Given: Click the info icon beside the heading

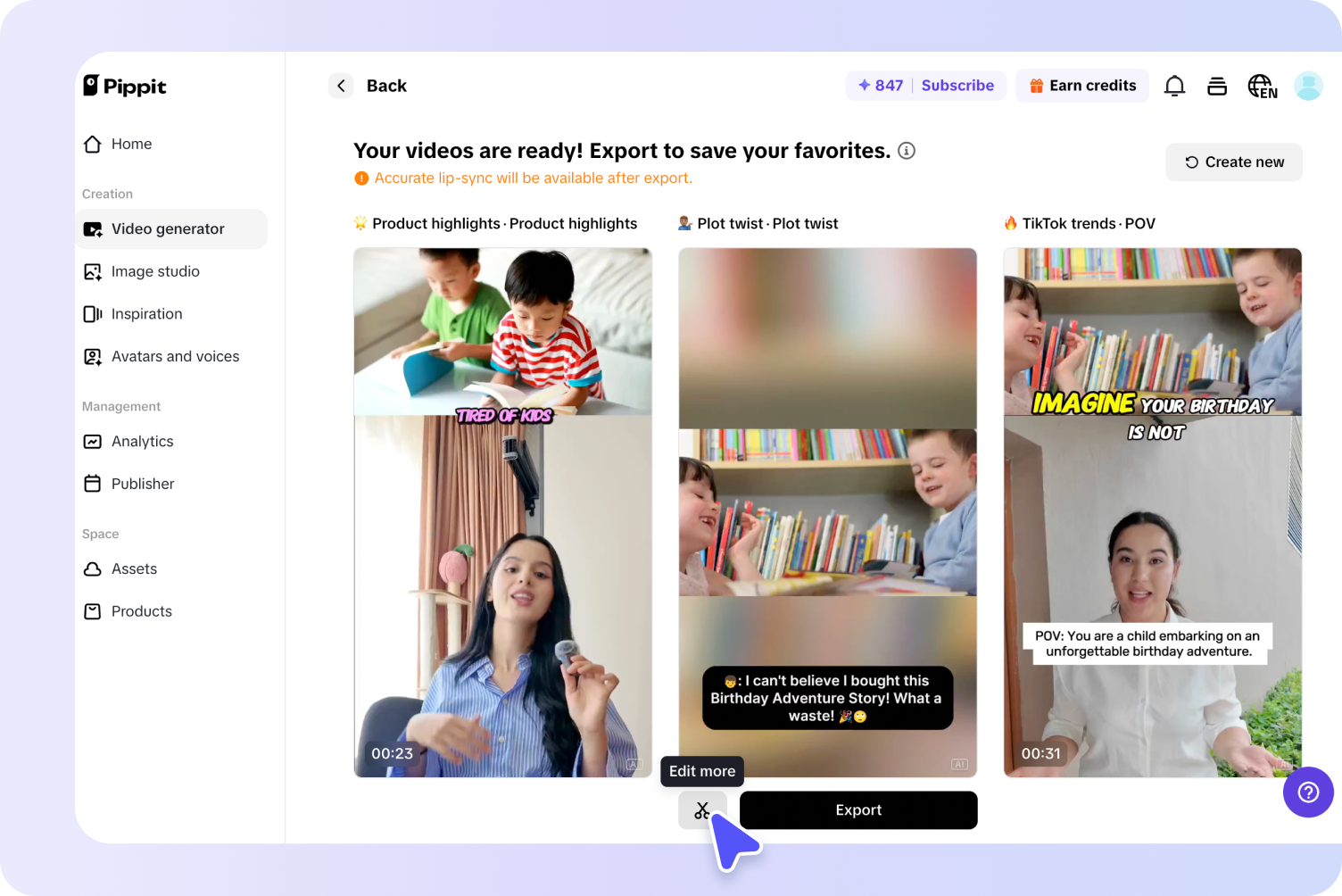Looking at the screenshot, I should pyautogui.click(x=907, y=151).
